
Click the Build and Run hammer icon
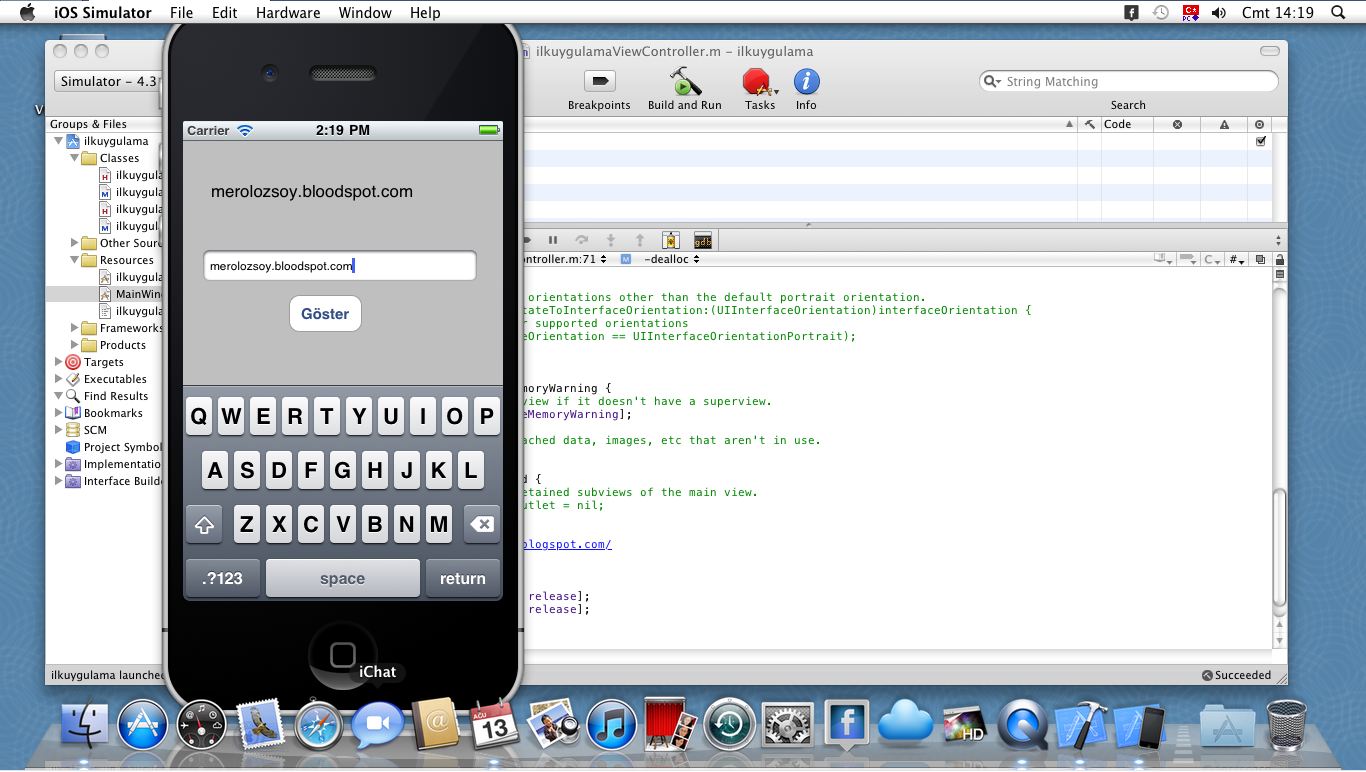pyautogui.click(x=685, y=81)
